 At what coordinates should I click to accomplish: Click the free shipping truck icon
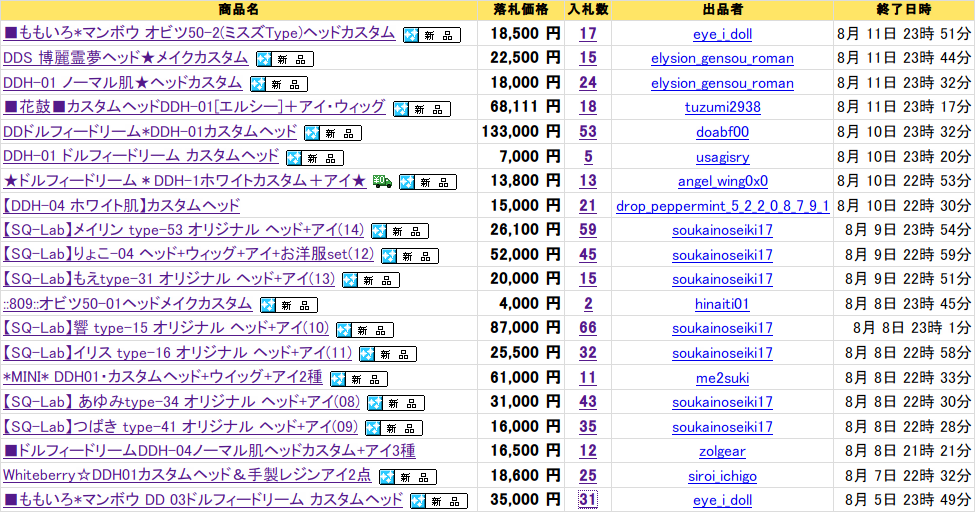point(381,181)
